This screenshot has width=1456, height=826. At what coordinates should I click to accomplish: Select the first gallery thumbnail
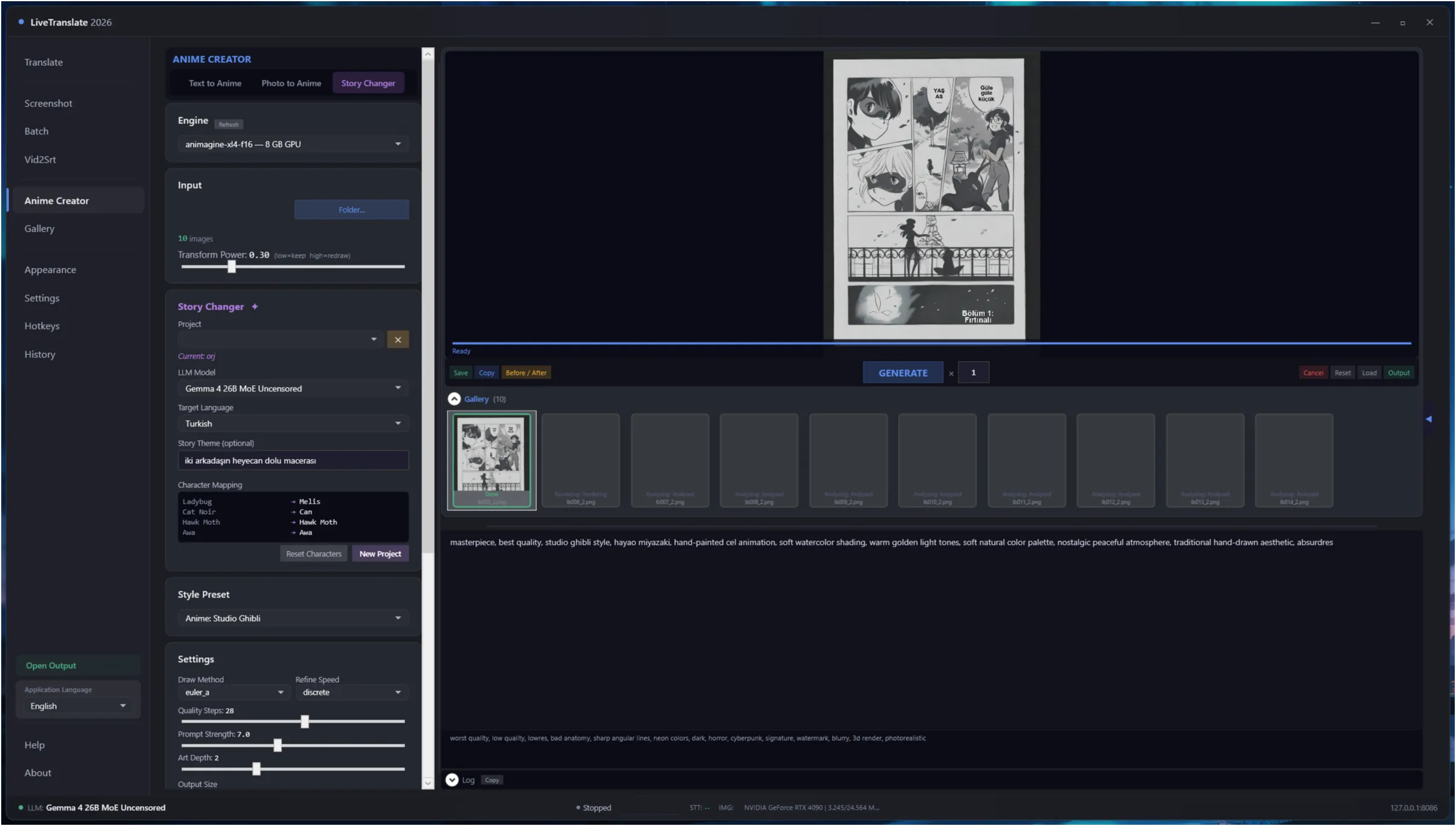[492, 461]
